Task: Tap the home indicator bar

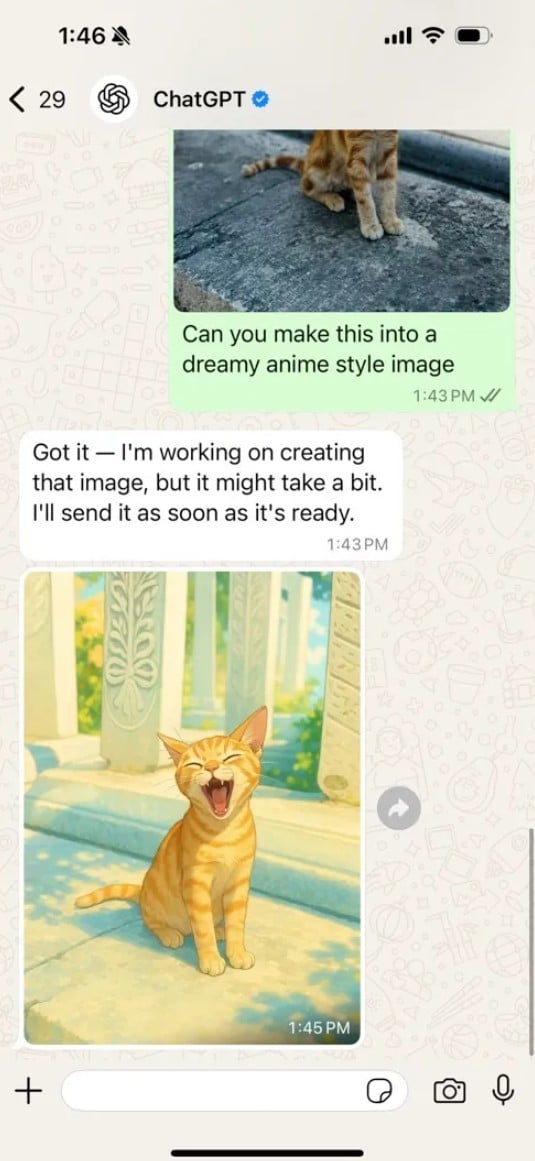Action: click(267, 1153)
